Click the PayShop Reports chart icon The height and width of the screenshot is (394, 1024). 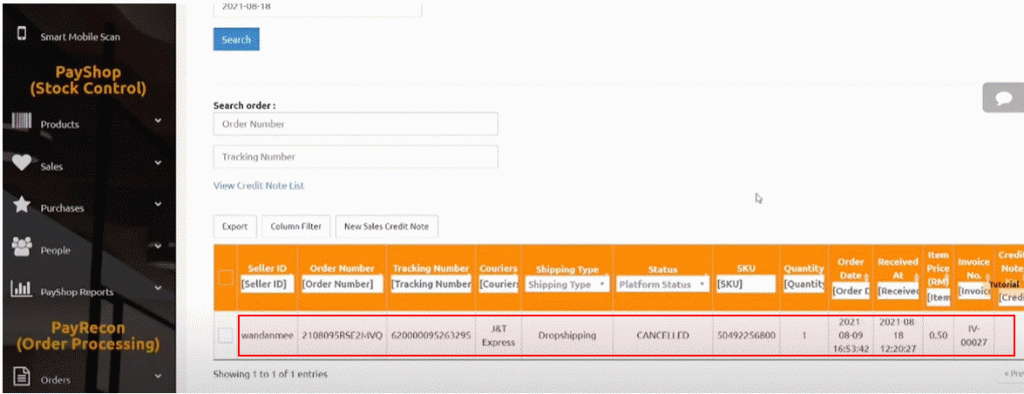22,289
